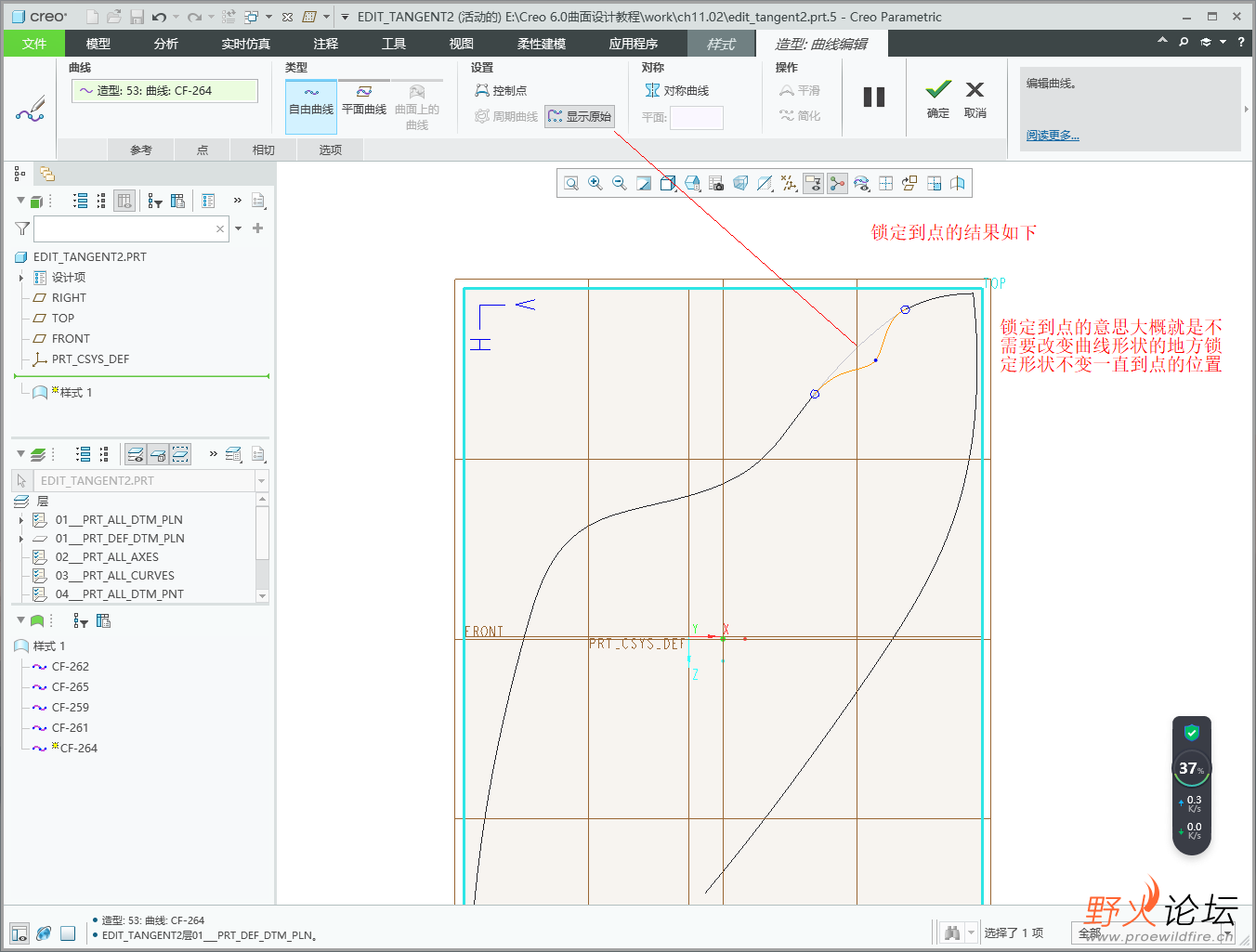Click the model tree search field
The height and width of the screenshot is (952, 1256).
point(130,228)
